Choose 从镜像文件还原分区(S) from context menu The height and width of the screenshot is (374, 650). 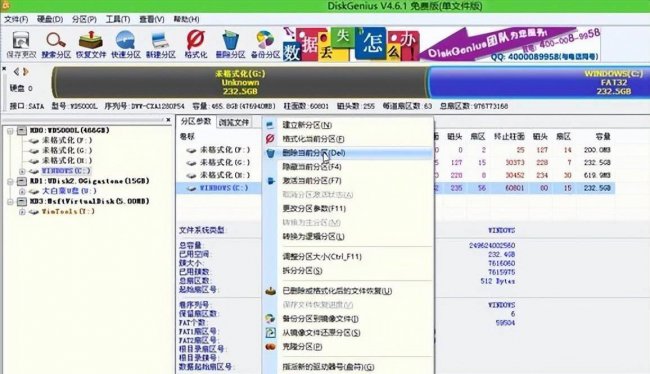(x=348, y=333)
